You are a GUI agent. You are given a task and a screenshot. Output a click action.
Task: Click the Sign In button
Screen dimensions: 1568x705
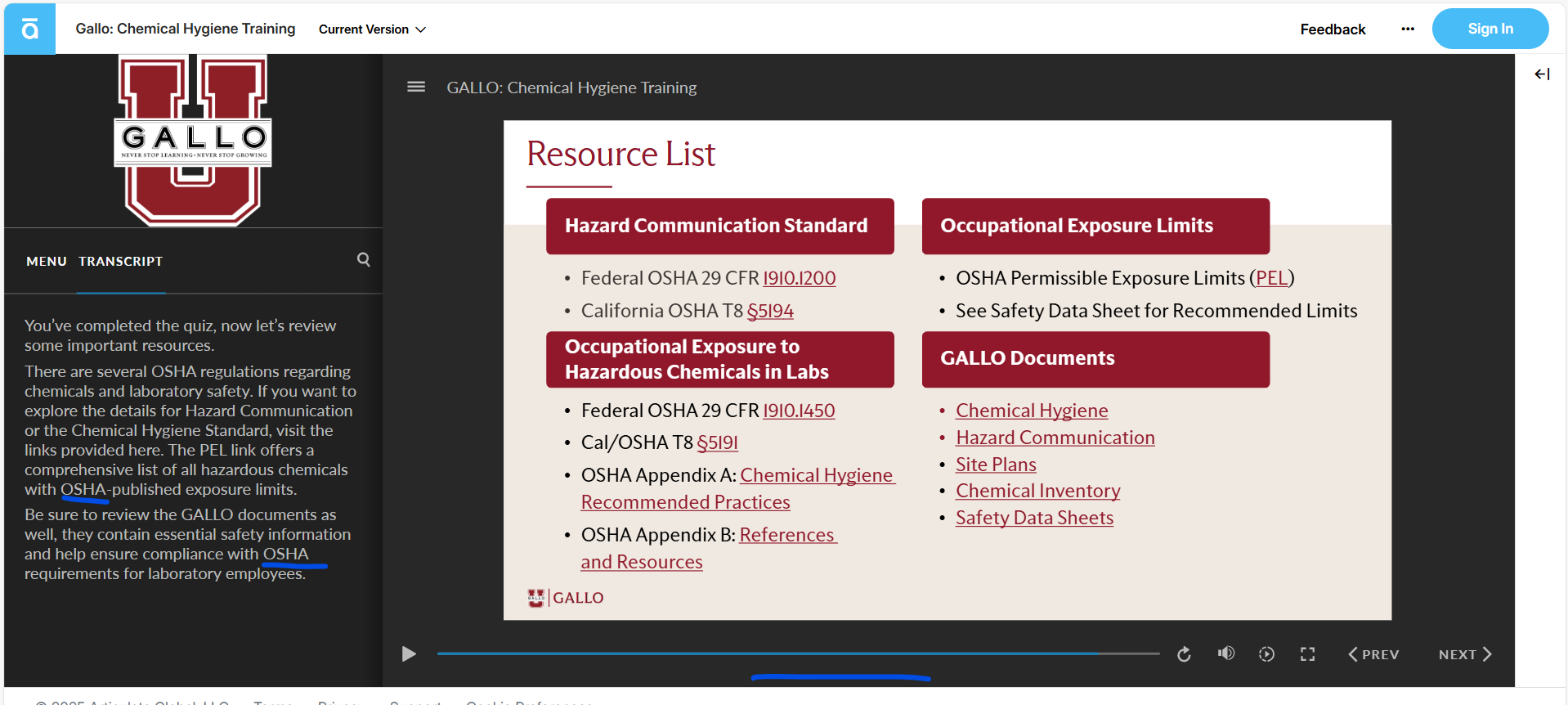pyautogui.click(x=1490, y=29)
